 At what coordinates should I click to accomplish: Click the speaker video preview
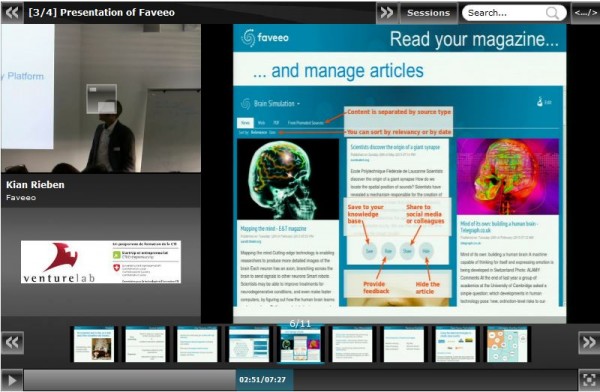pos(101,98)
